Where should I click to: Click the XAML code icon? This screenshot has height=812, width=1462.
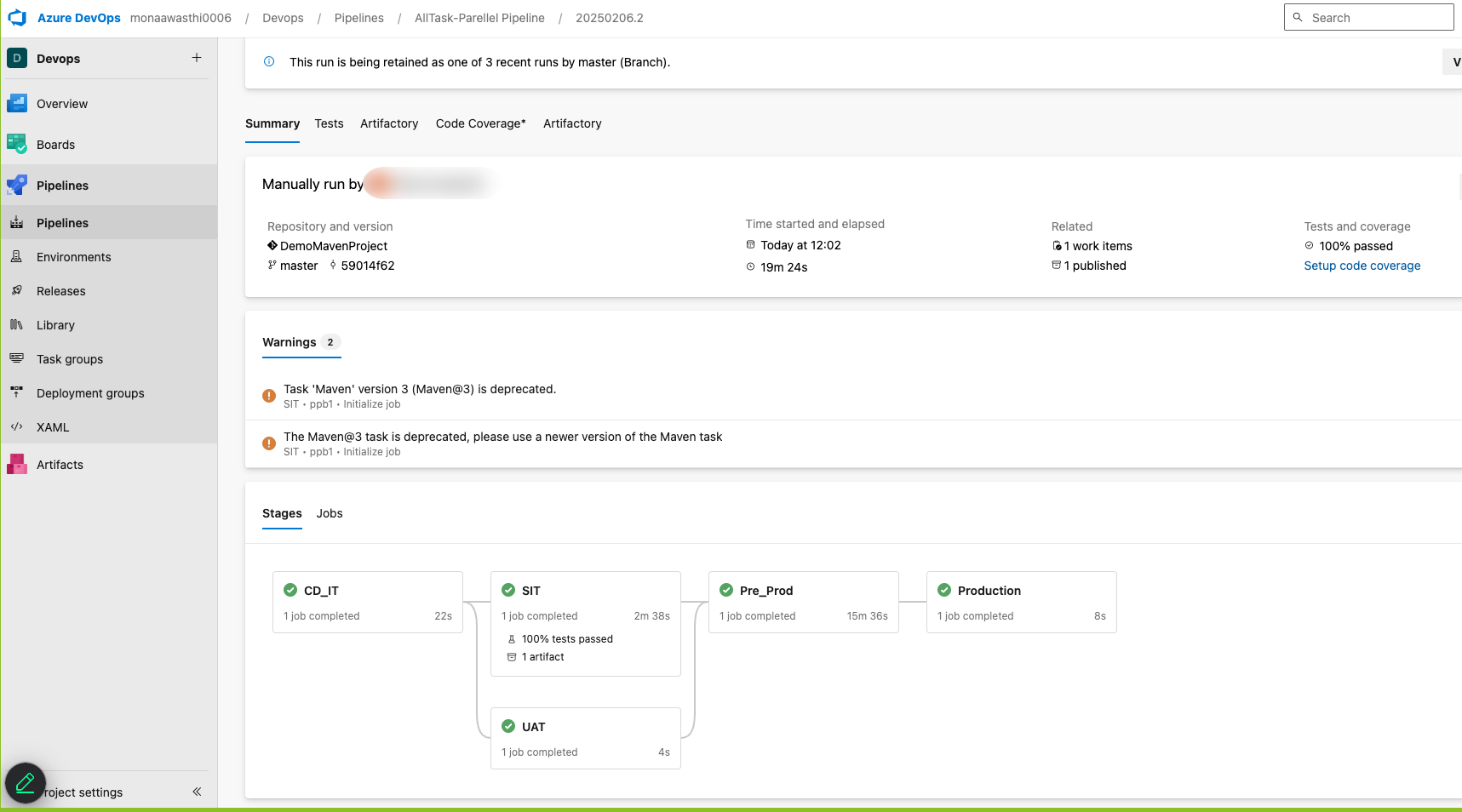(17, 427)
